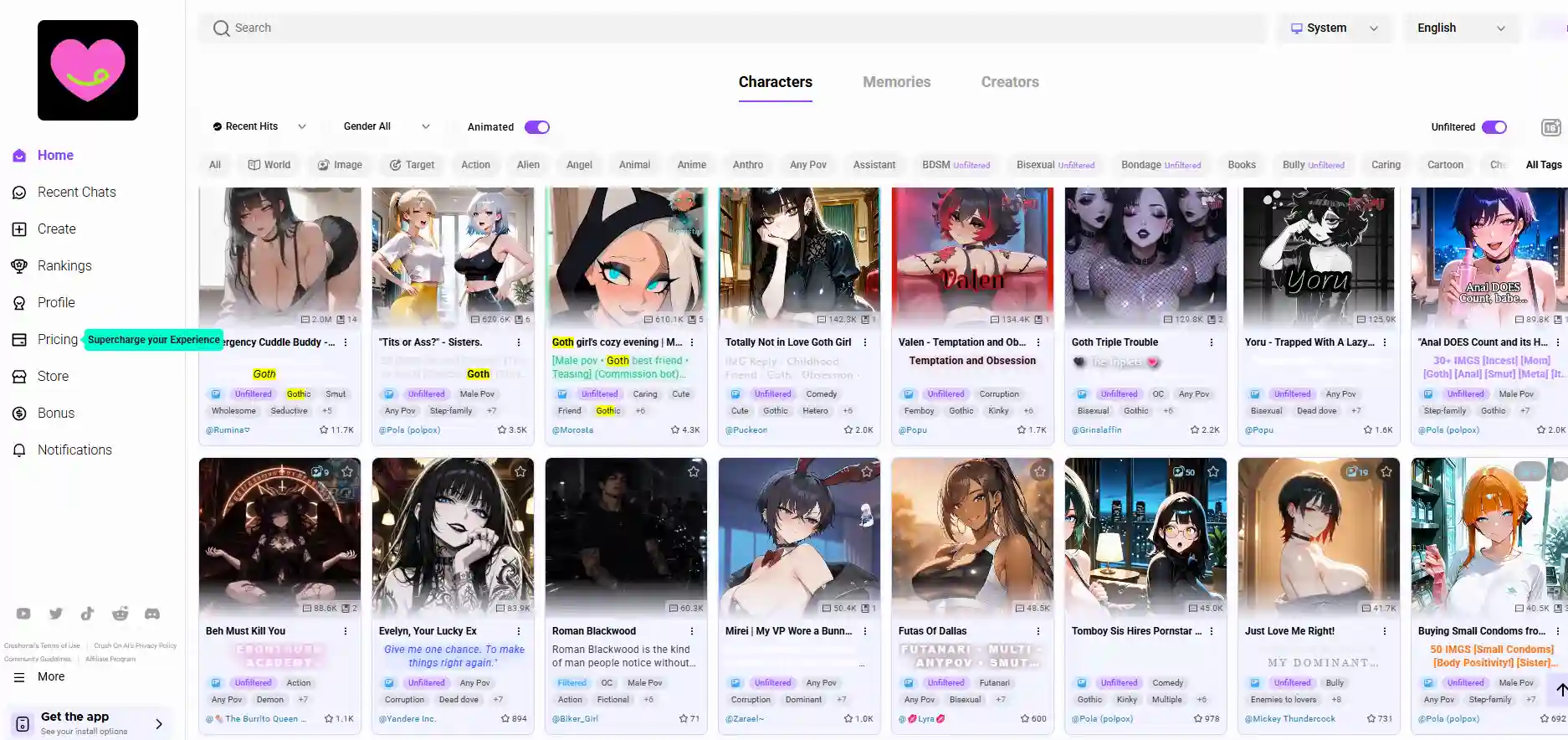The image size is (1568, 740).
Task: Open the Recent Hits sort dropdown
Action: [x=259, y=126]
